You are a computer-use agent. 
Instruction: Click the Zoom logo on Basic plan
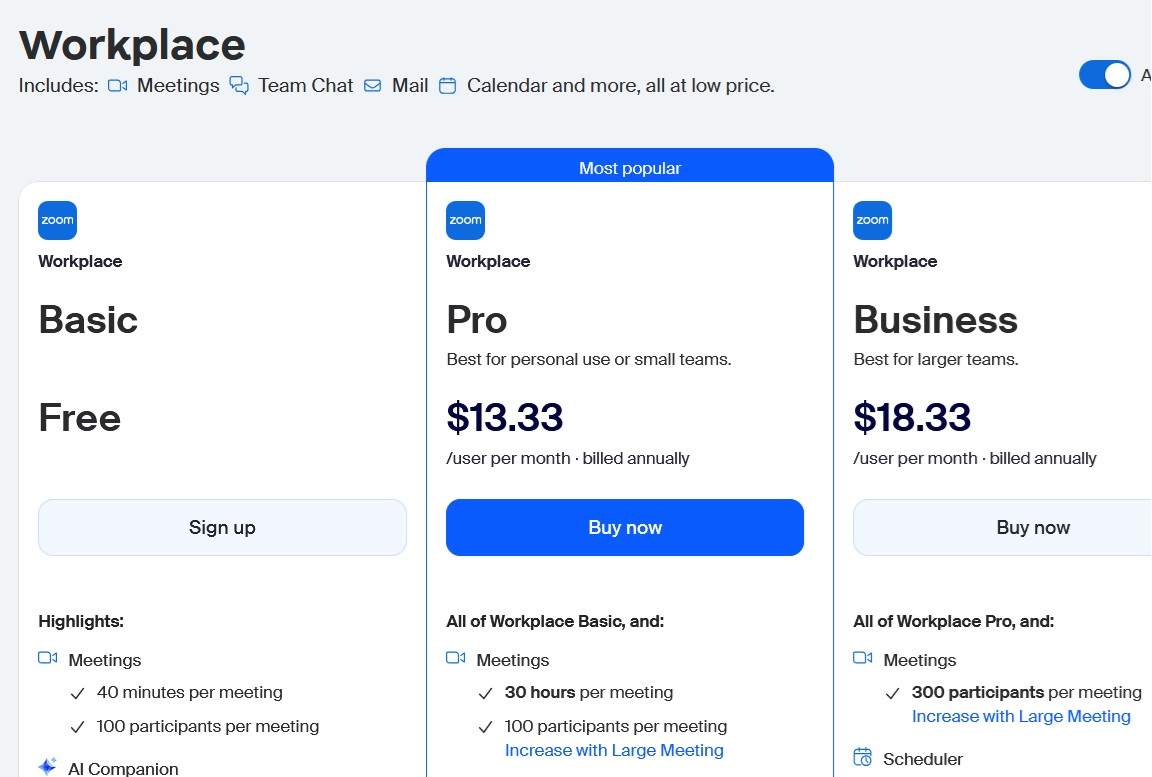click(57, 221)
